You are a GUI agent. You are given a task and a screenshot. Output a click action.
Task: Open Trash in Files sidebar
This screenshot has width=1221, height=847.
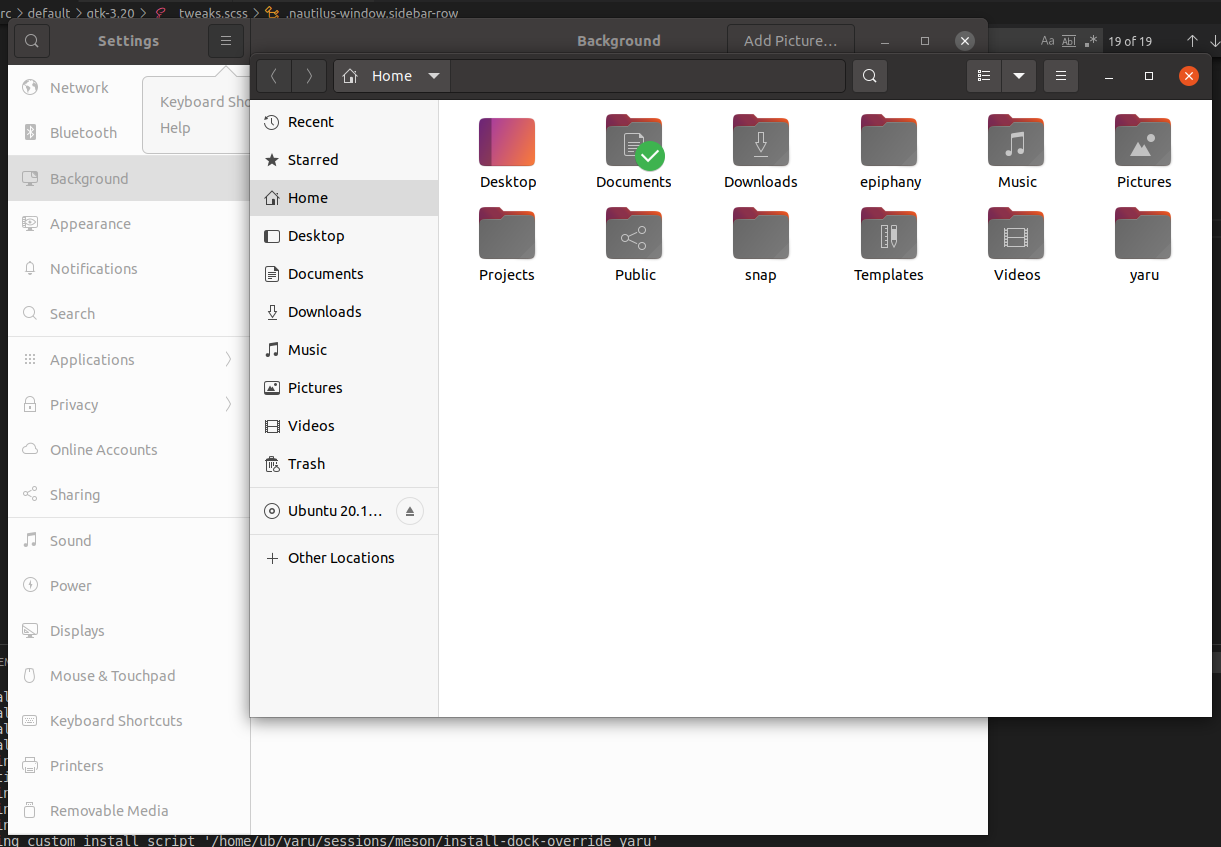[344, 464]
